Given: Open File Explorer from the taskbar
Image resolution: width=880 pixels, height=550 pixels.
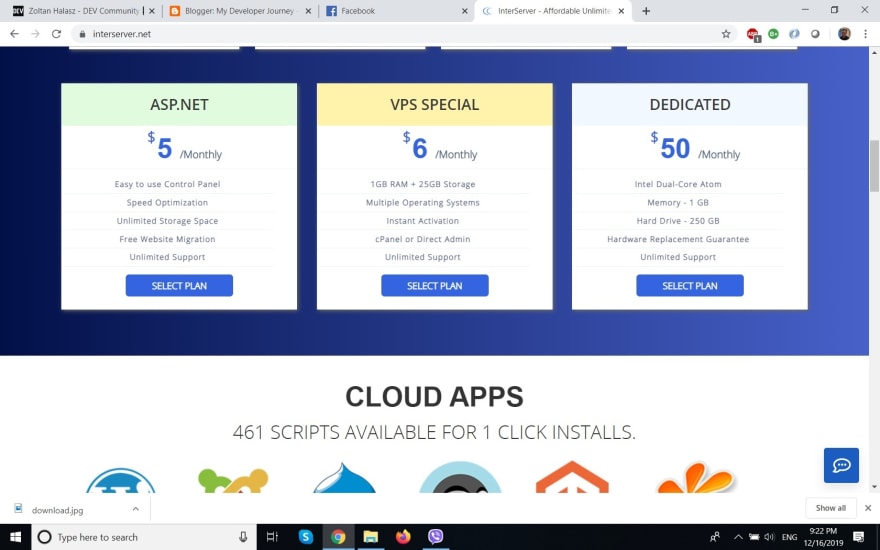Looking at the screenshot, I should [x=370, y=537].
